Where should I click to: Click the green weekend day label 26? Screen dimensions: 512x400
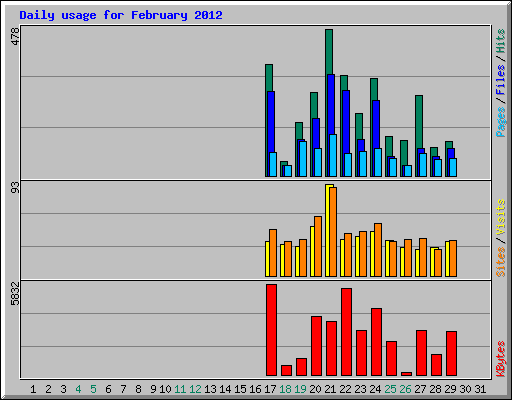point(405,389)
